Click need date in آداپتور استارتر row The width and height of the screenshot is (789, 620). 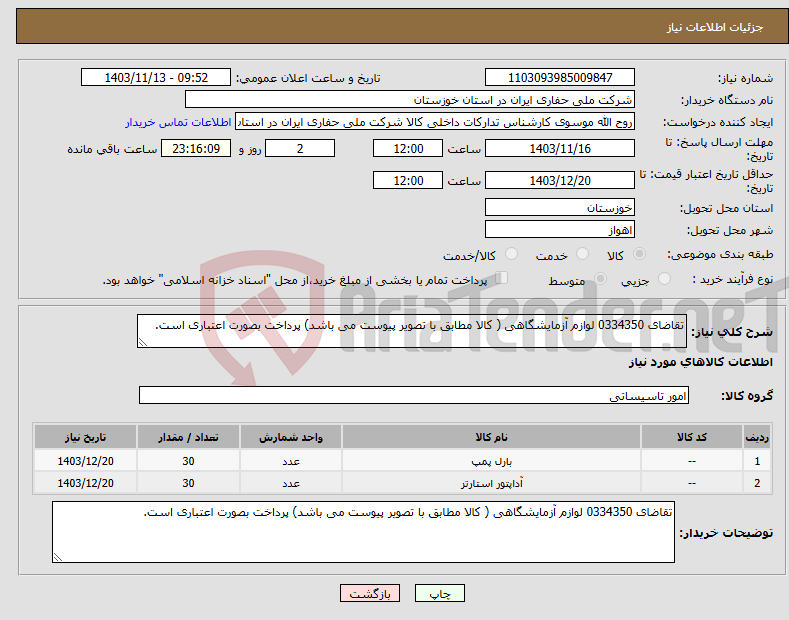pos(86,483)
